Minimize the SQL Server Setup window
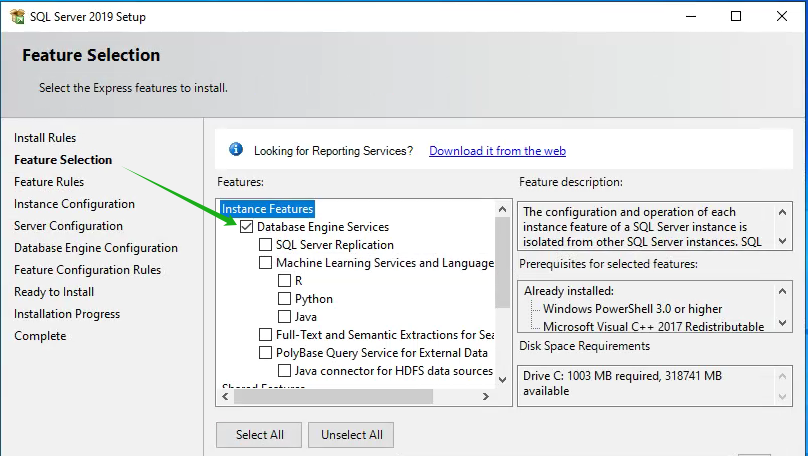808x456 pixels. [x=691, y=16]
